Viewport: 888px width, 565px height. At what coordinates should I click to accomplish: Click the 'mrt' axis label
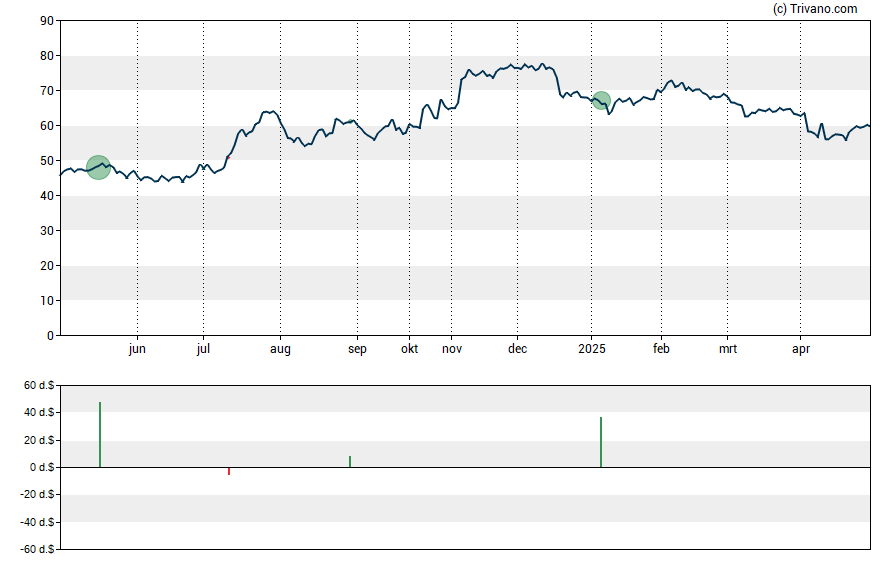click(x=728, y=349)
